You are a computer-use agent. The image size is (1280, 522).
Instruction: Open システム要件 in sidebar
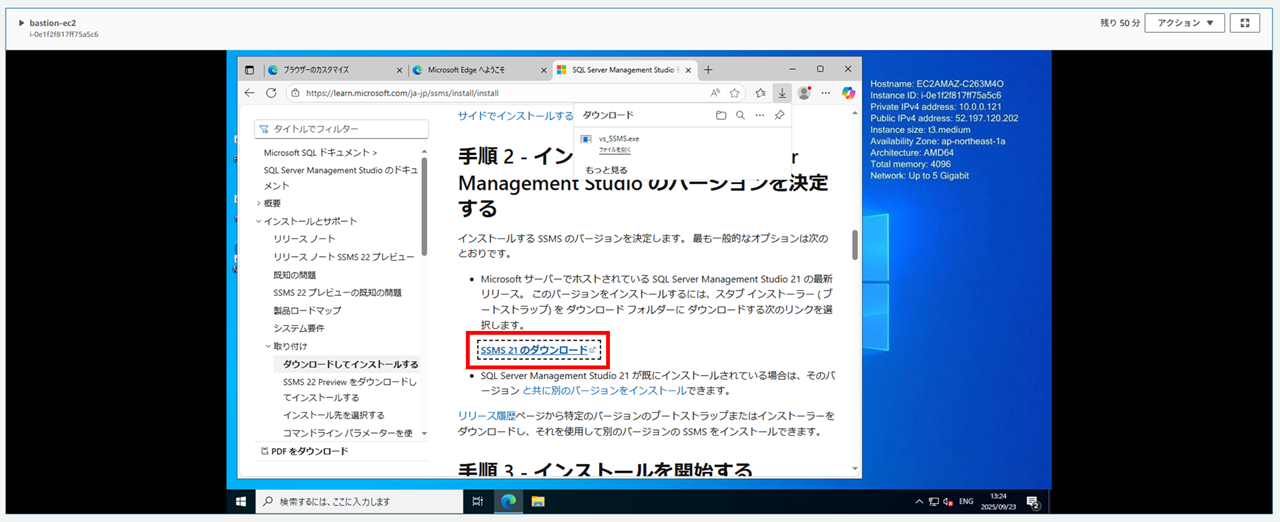point(298,329)
